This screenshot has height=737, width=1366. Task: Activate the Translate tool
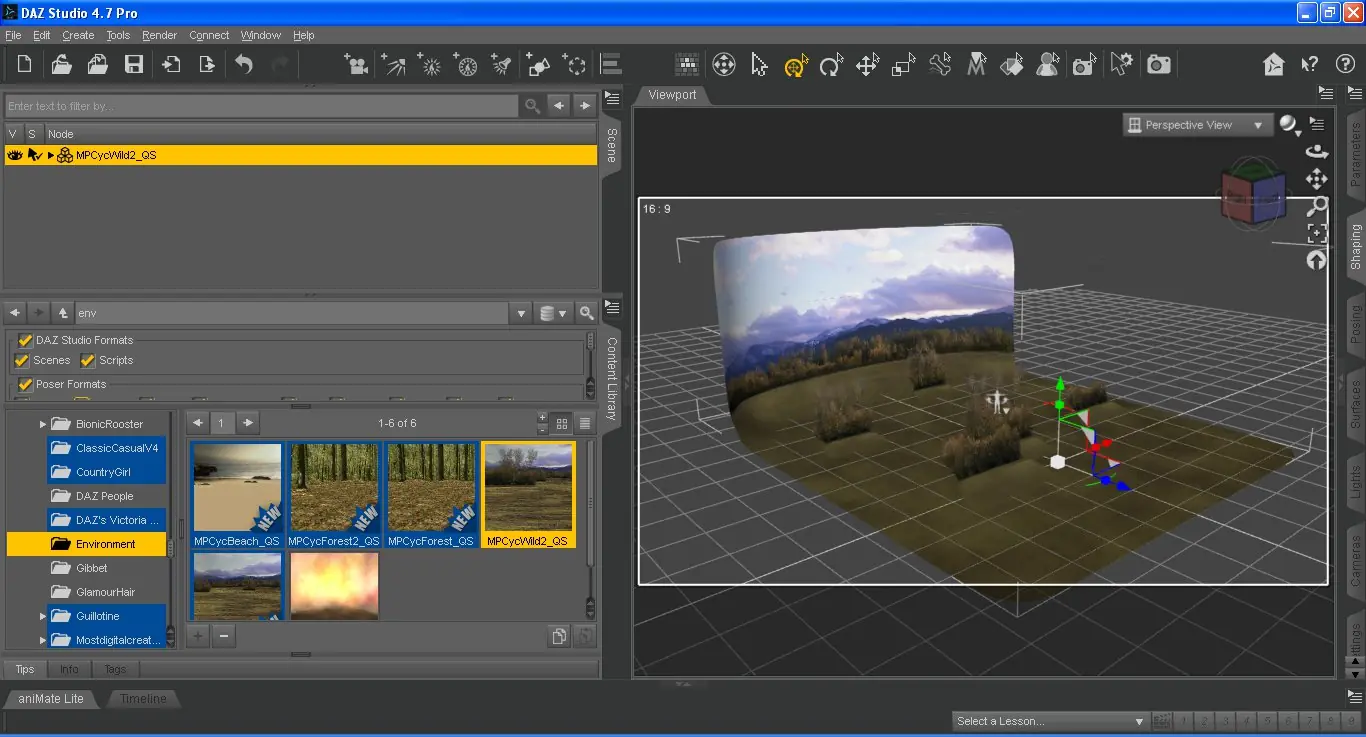coord(867,66)
